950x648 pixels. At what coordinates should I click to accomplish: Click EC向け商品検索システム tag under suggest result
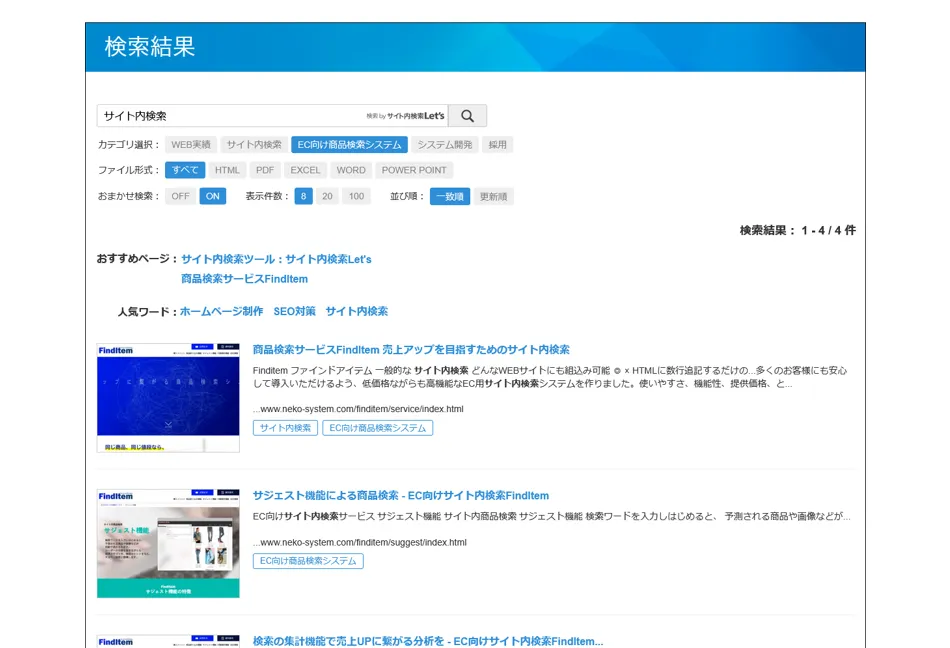pyautogui.click(x=308, y=561)
